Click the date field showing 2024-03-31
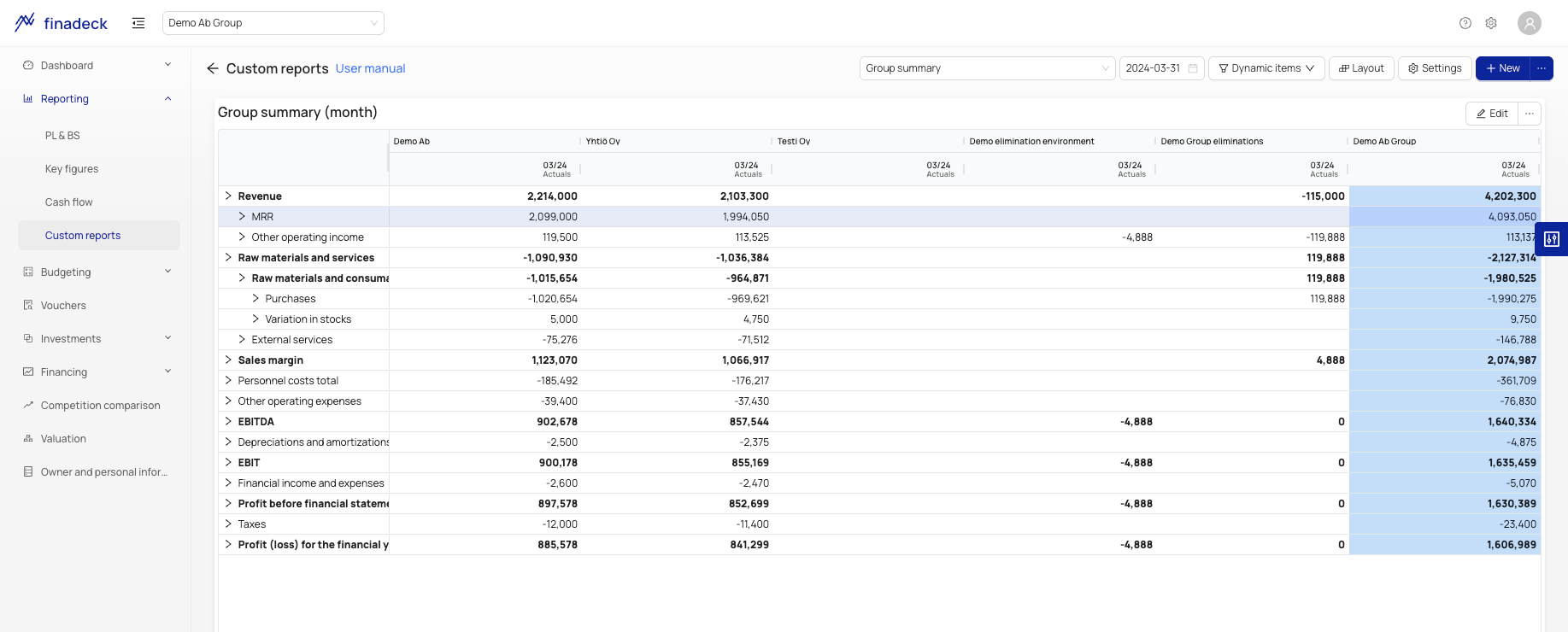 (1161, 68)
